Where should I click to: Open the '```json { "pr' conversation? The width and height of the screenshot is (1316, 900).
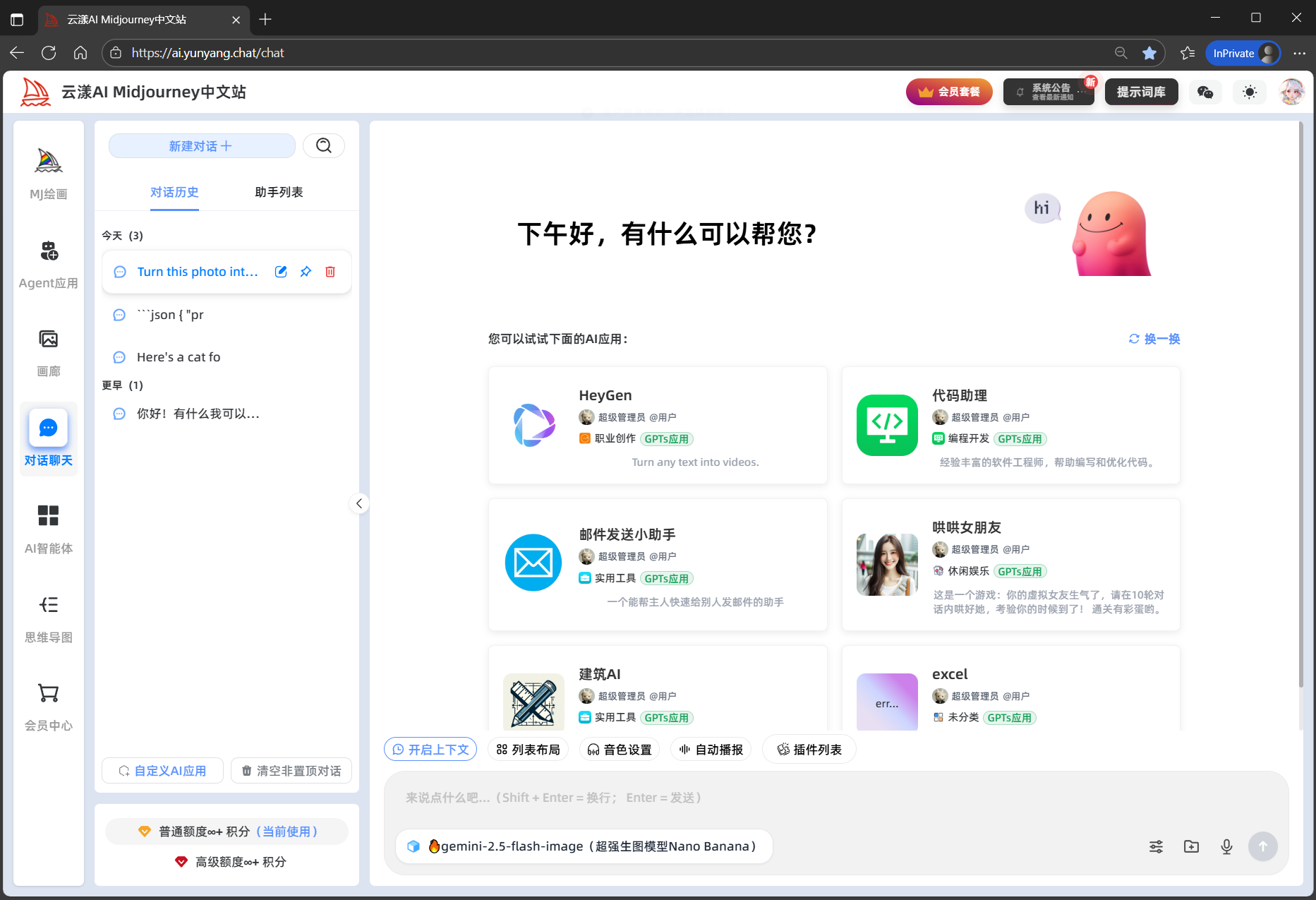click(227, 315)
